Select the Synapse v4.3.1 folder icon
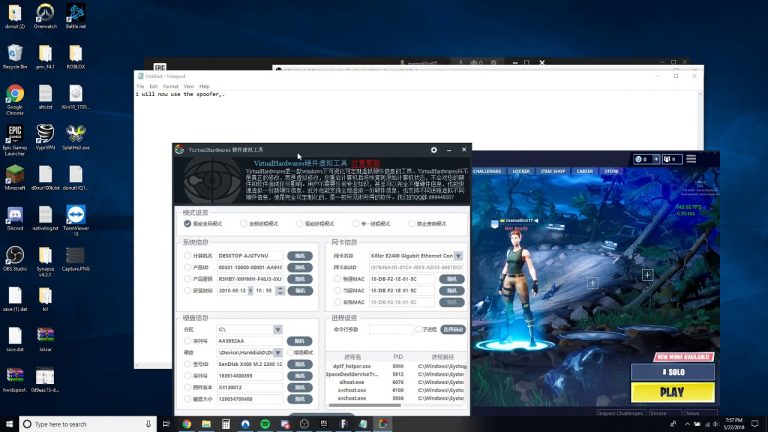Viewport: 768px width, 432px height. pos(45,262)
